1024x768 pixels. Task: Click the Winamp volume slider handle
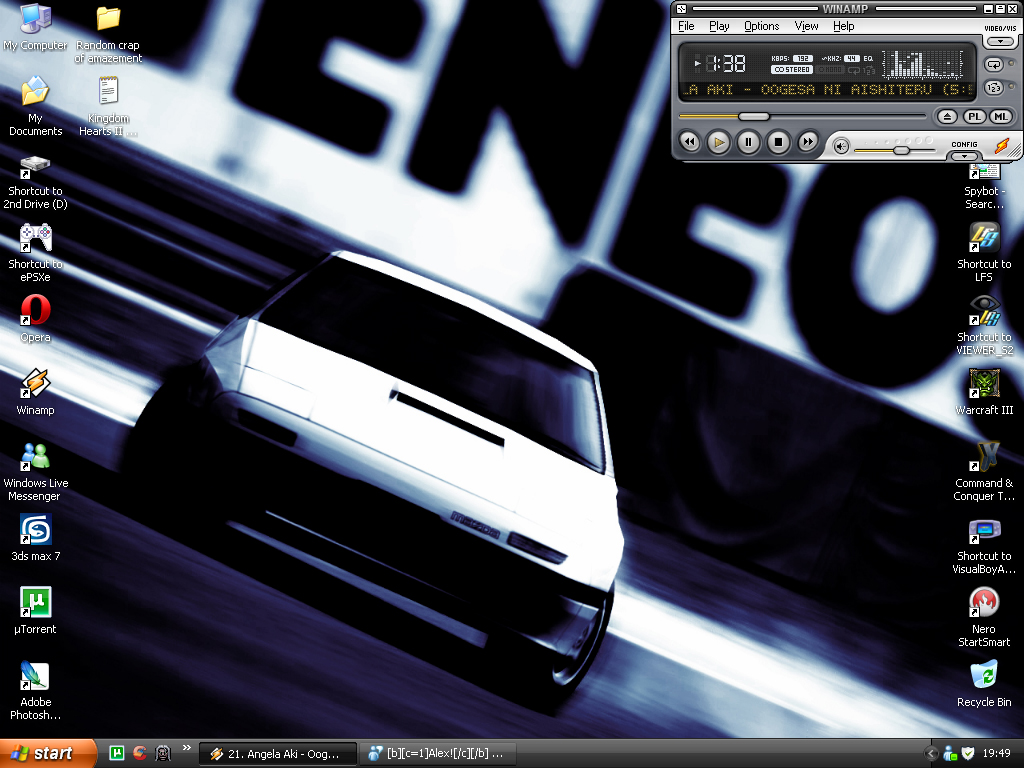[902, 150]
